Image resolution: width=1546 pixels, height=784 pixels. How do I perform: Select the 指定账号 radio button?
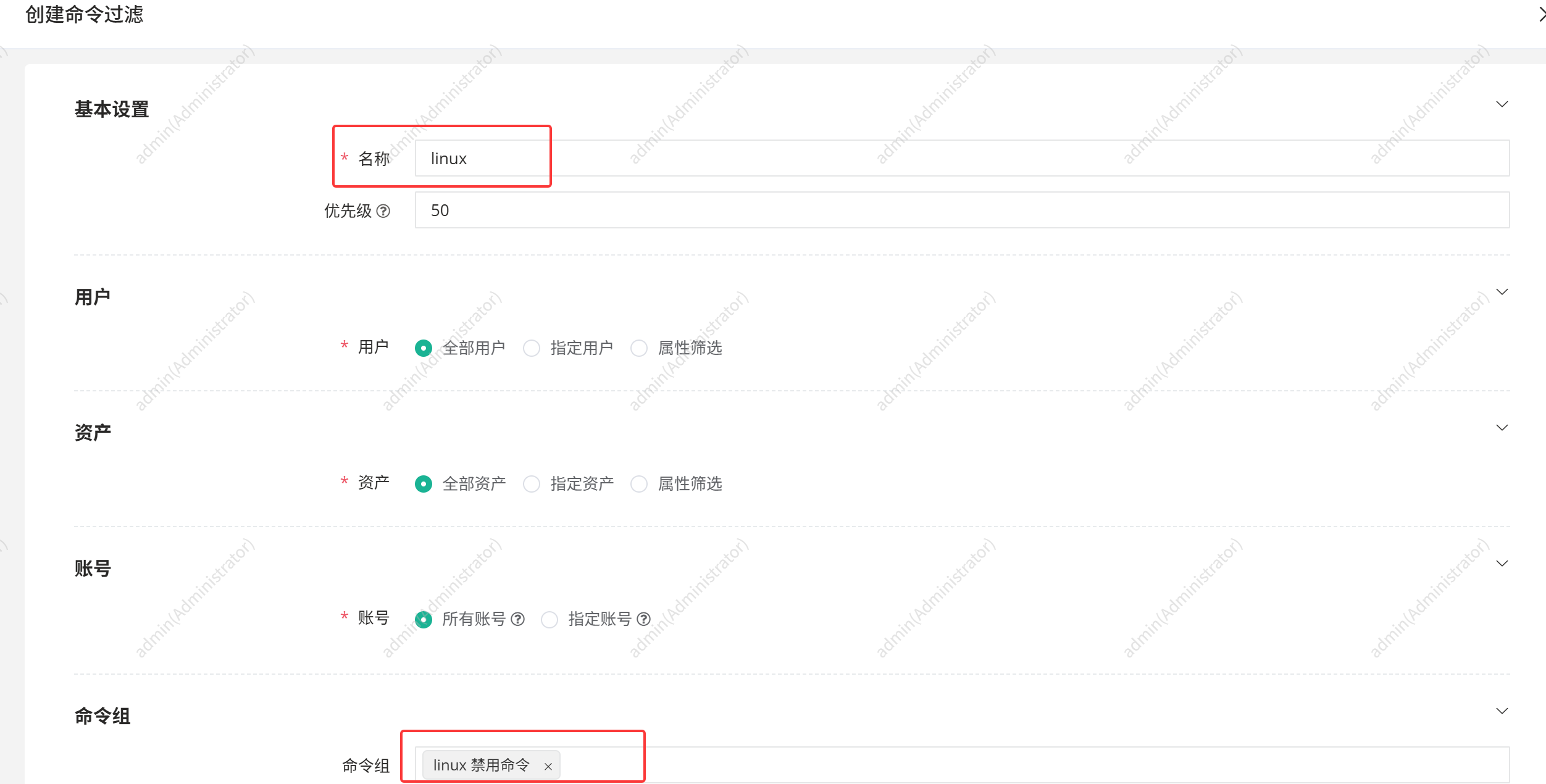click(x=549, y=619)
